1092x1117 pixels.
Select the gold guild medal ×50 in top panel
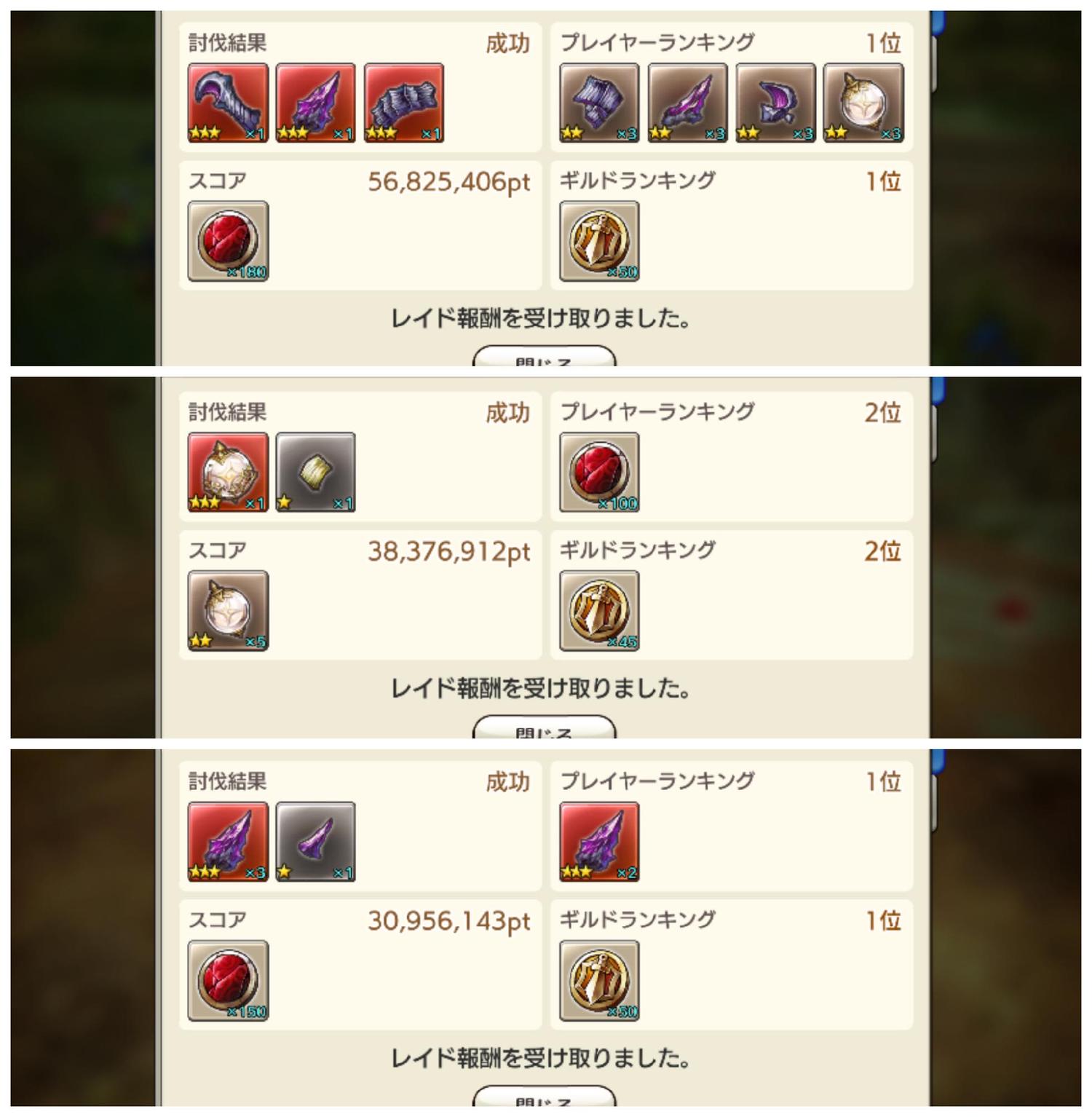pos(599,242)
